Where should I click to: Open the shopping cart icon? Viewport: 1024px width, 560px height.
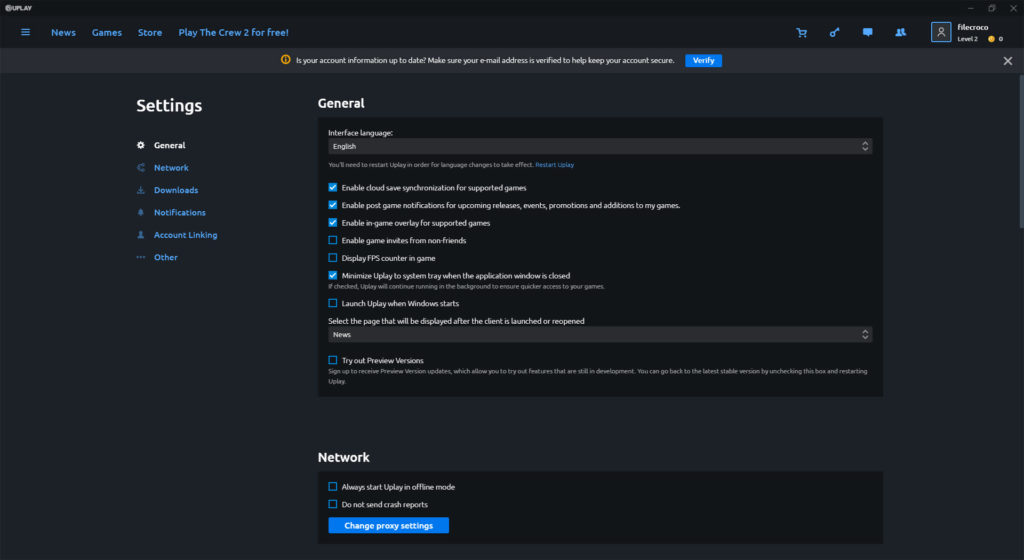coord(801,33)
